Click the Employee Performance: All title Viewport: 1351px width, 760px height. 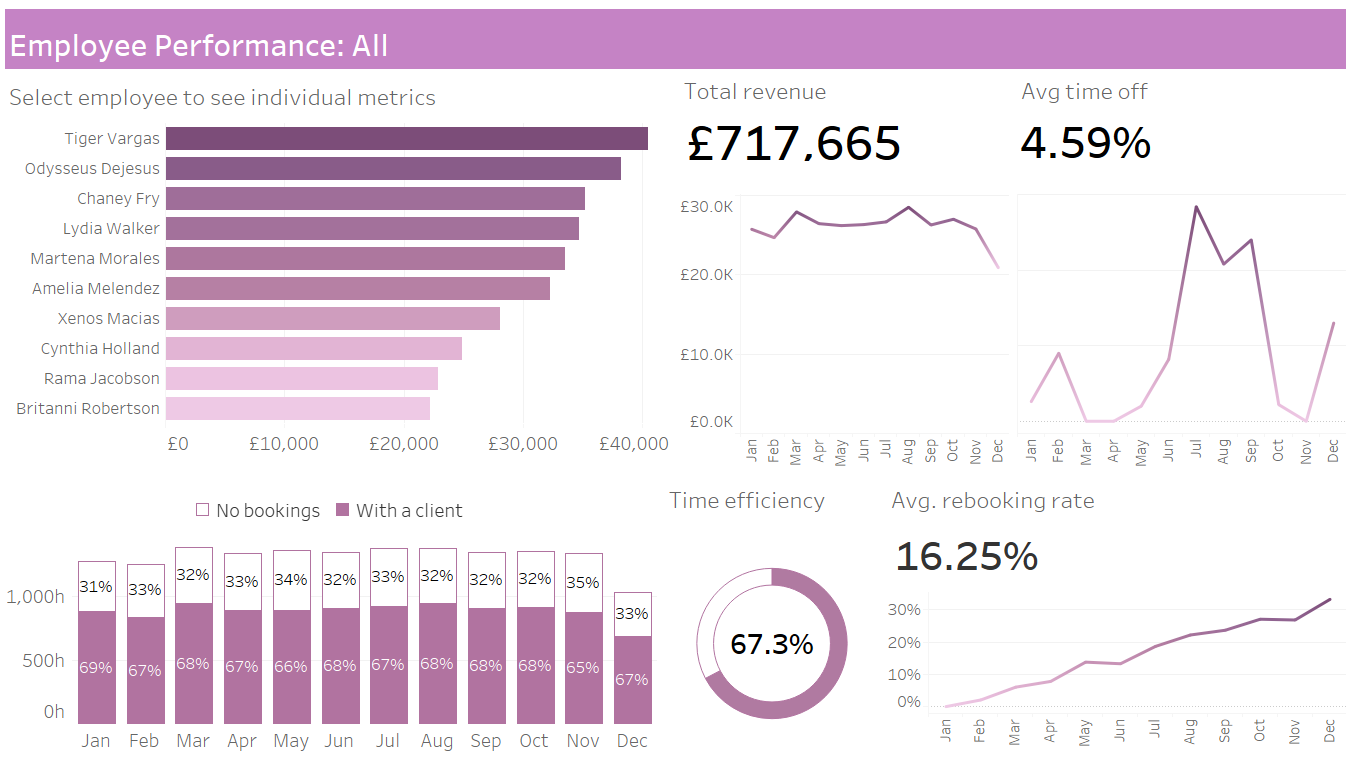pyautogui.click(x=198, y=46)
